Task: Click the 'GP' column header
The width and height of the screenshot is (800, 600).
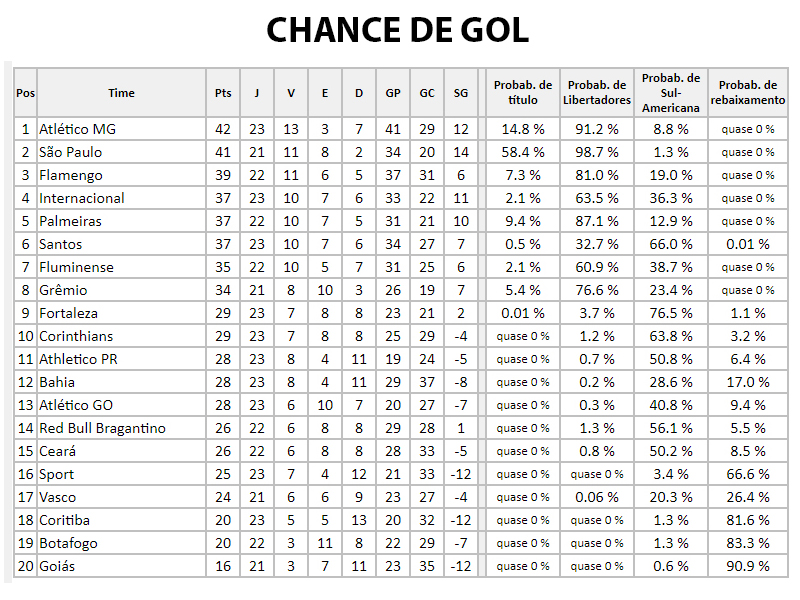Action: [x=393, y=93]
